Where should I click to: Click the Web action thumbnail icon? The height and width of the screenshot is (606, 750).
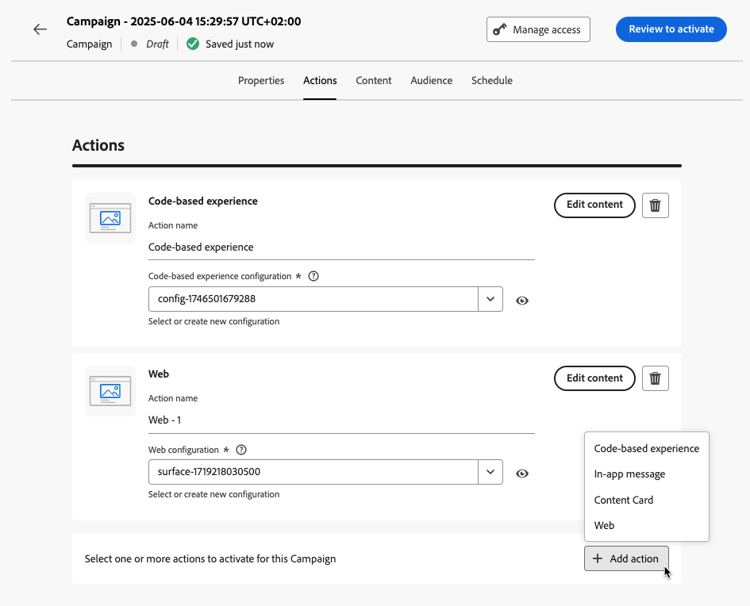pos(110,391)
